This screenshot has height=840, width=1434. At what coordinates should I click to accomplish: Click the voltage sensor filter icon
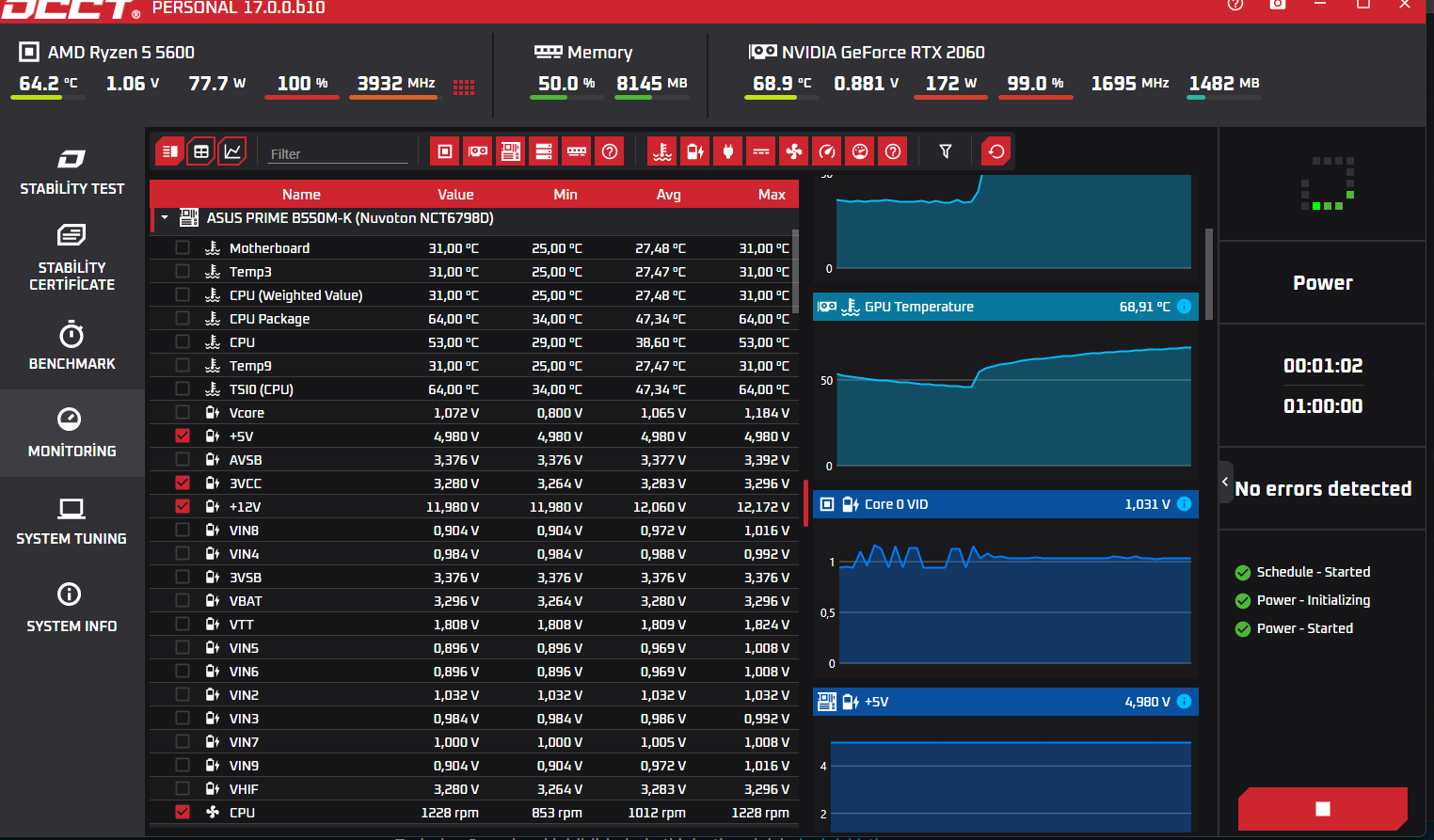pos(695,151)
